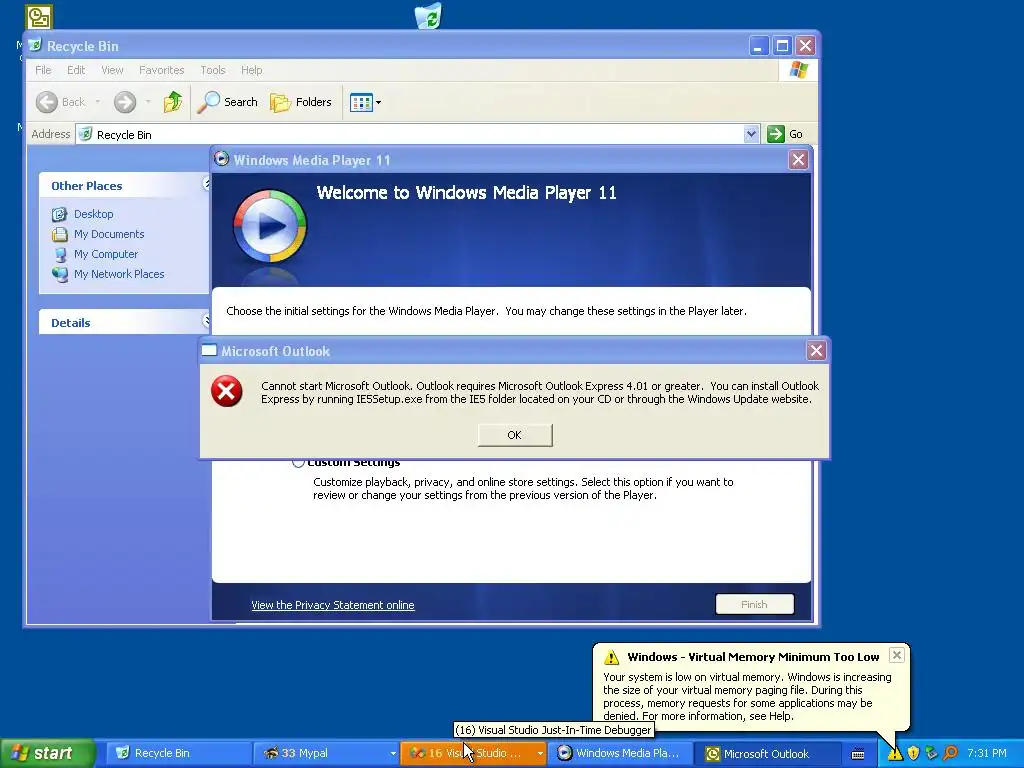Open the 33 Mypal taskbar group
1024x768 pixels.
pos(325,753)
